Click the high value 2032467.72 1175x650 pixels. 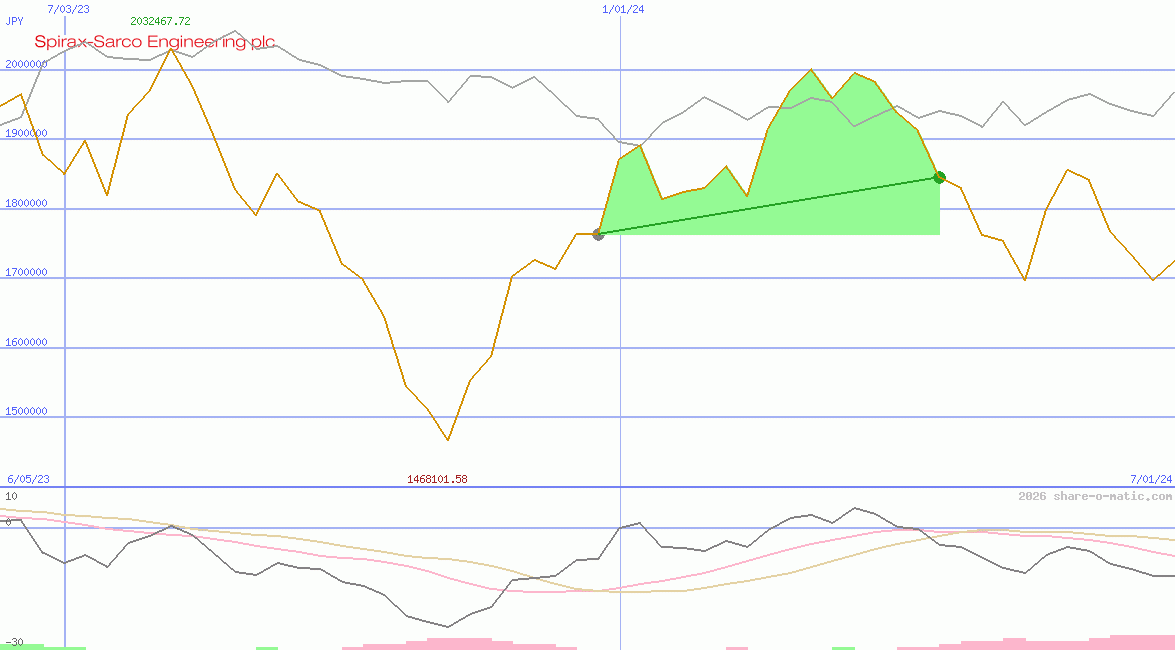(160, 21)
